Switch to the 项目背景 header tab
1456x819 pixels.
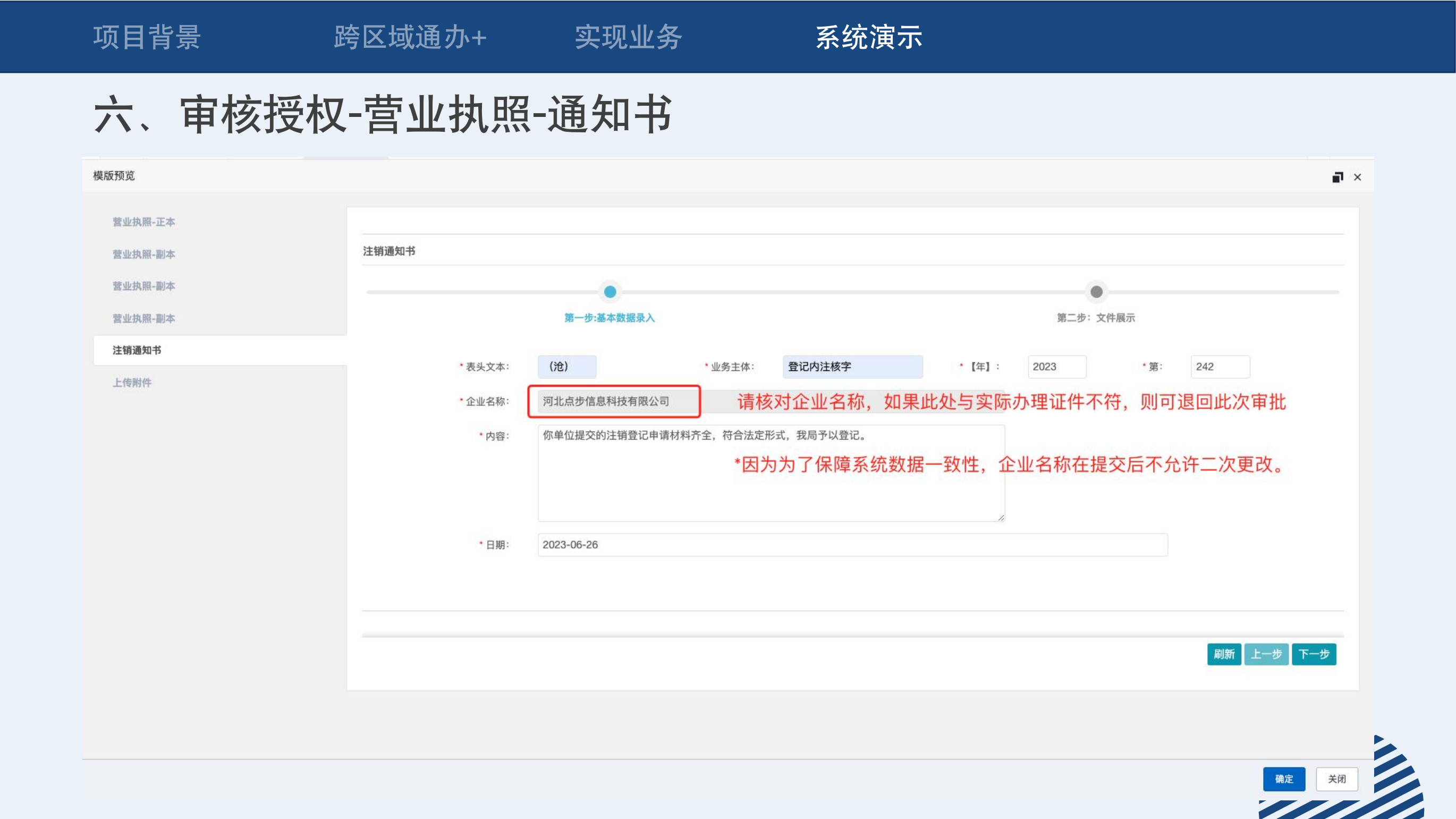coord(147,37)
